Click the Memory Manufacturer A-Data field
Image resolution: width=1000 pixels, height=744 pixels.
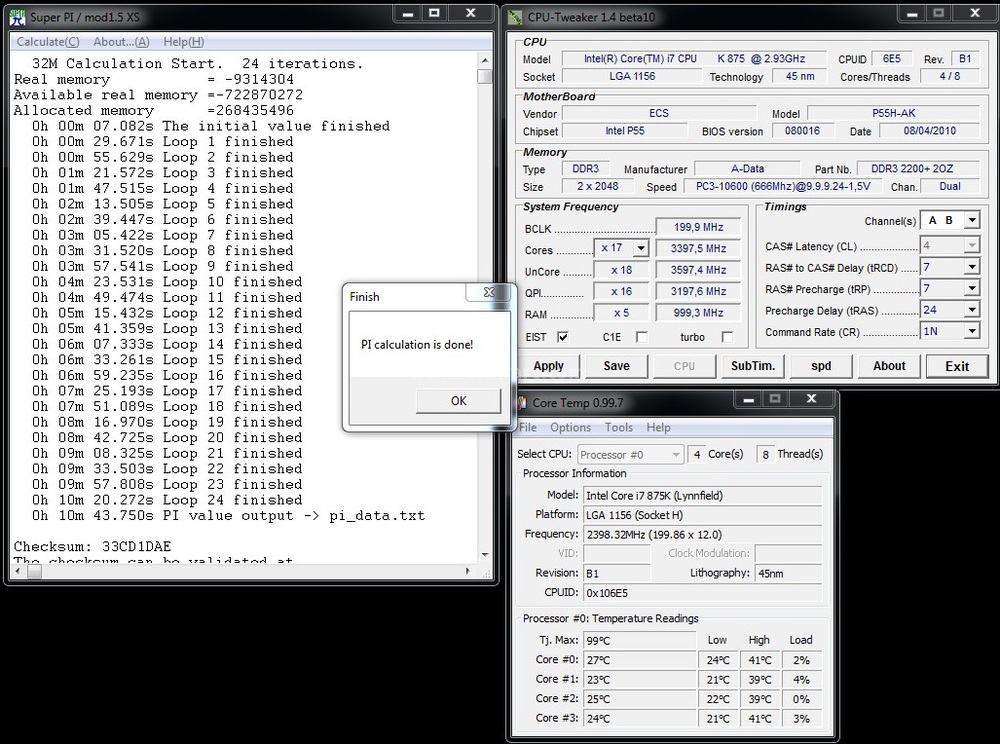pos(747,169)
